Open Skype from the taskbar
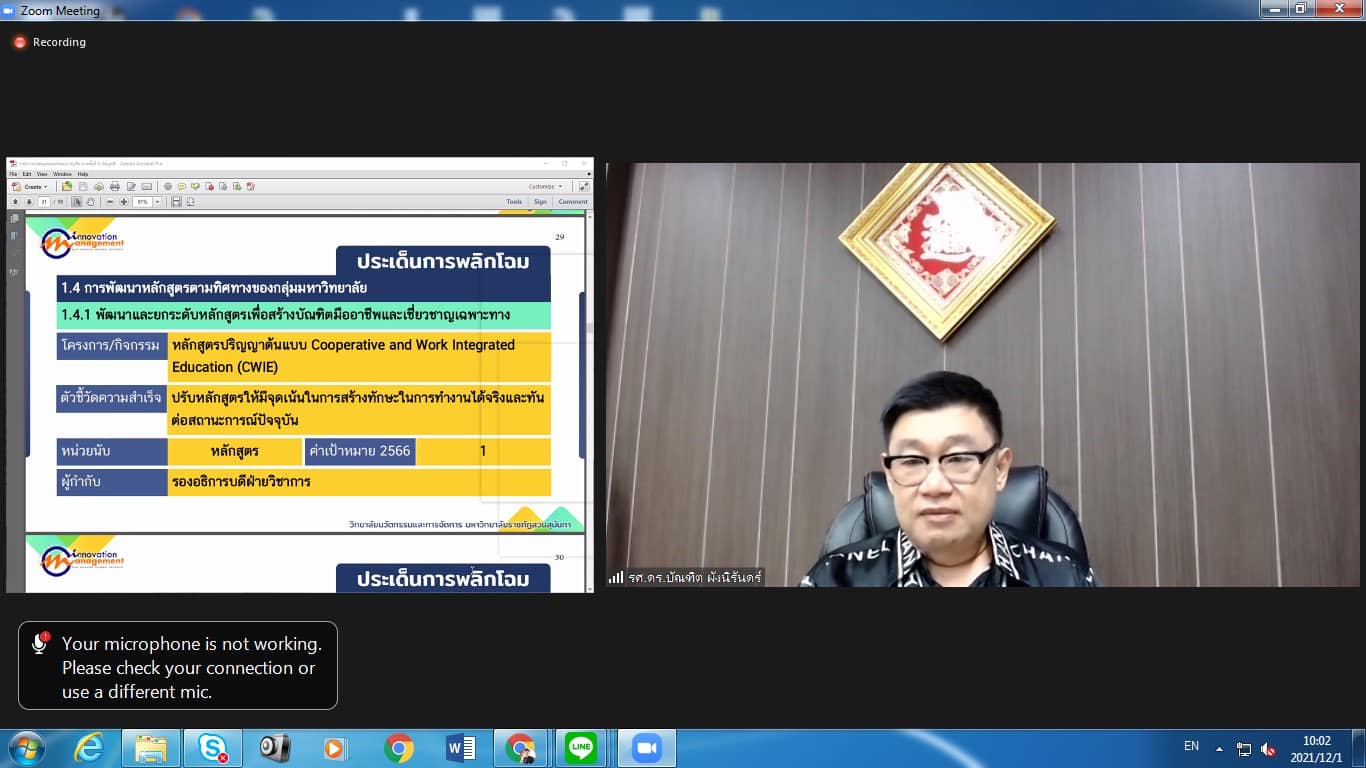Screen dimensions: 1366x768 point(212,748)
